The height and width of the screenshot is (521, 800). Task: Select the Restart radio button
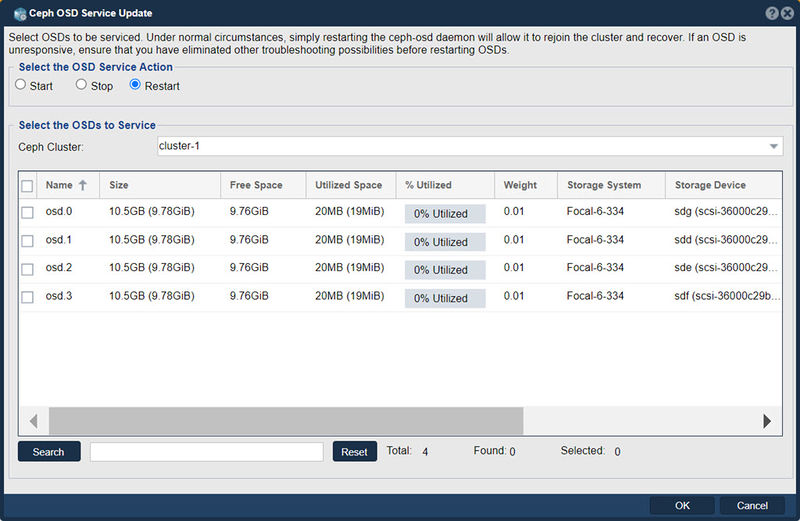(x=135, y=84)
